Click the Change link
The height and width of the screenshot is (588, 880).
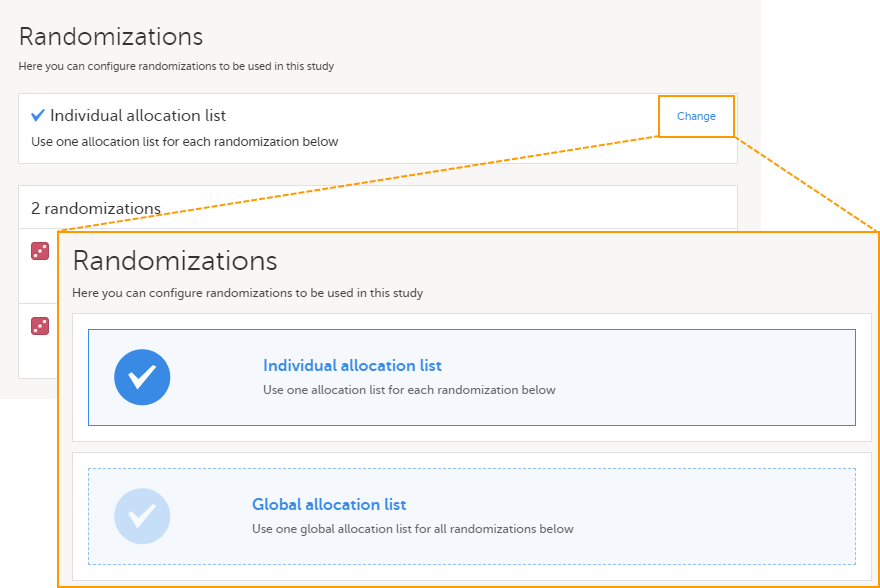696,116
